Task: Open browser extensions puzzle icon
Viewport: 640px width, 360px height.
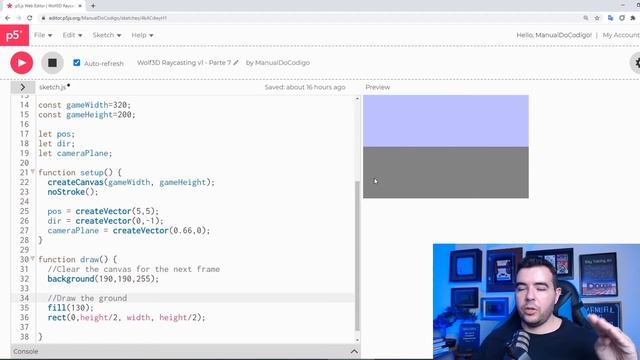Action: [x=633, y=18]
